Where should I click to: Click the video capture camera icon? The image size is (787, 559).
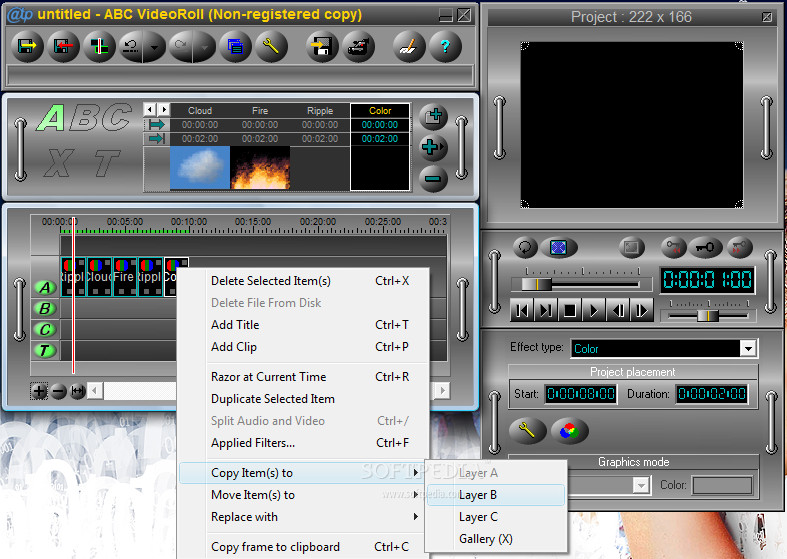click(358, 47)
